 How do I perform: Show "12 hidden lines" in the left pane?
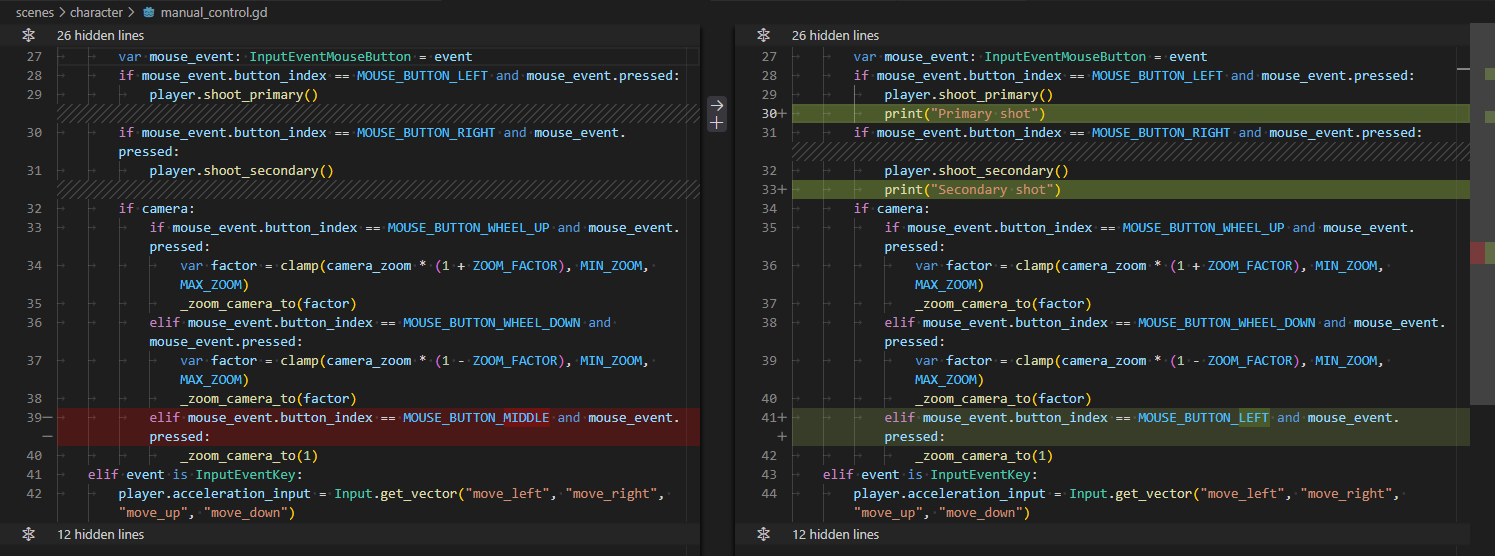tap(100, 534)
